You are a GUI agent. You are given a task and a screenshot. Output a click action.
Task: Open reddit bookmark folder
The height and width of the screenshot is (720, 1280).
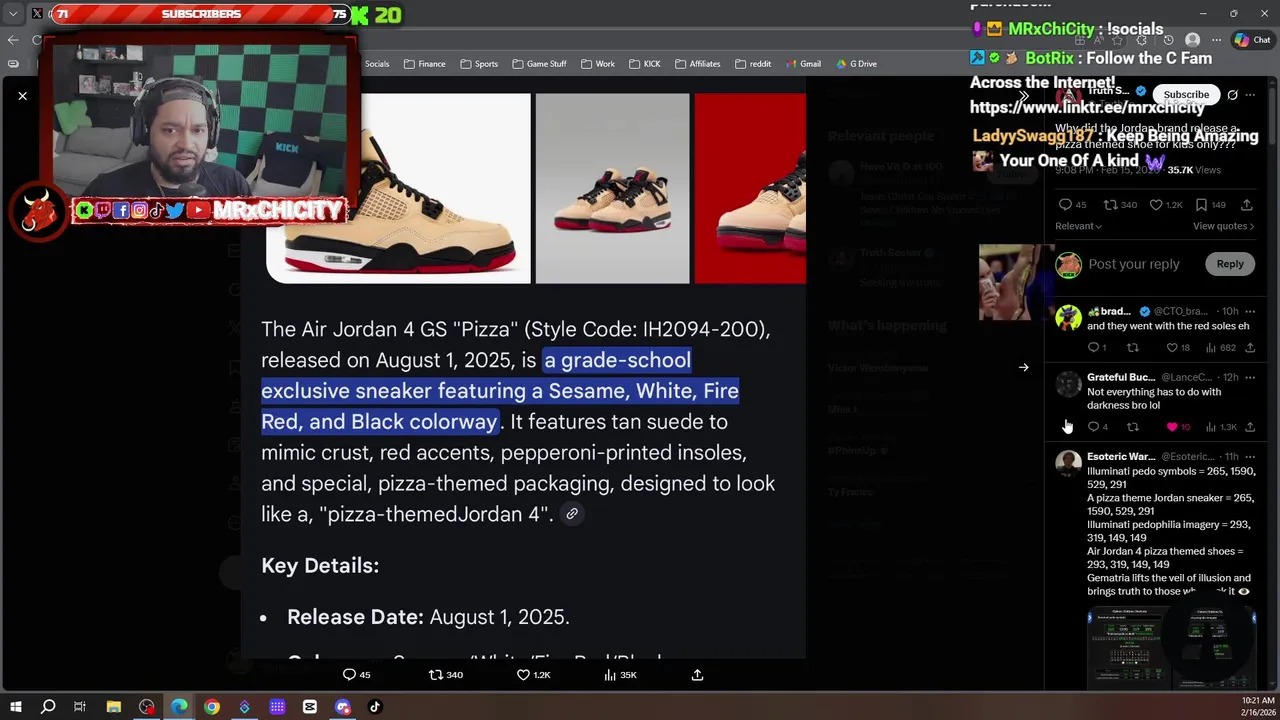pyautogui.click(x=753, y=64)
